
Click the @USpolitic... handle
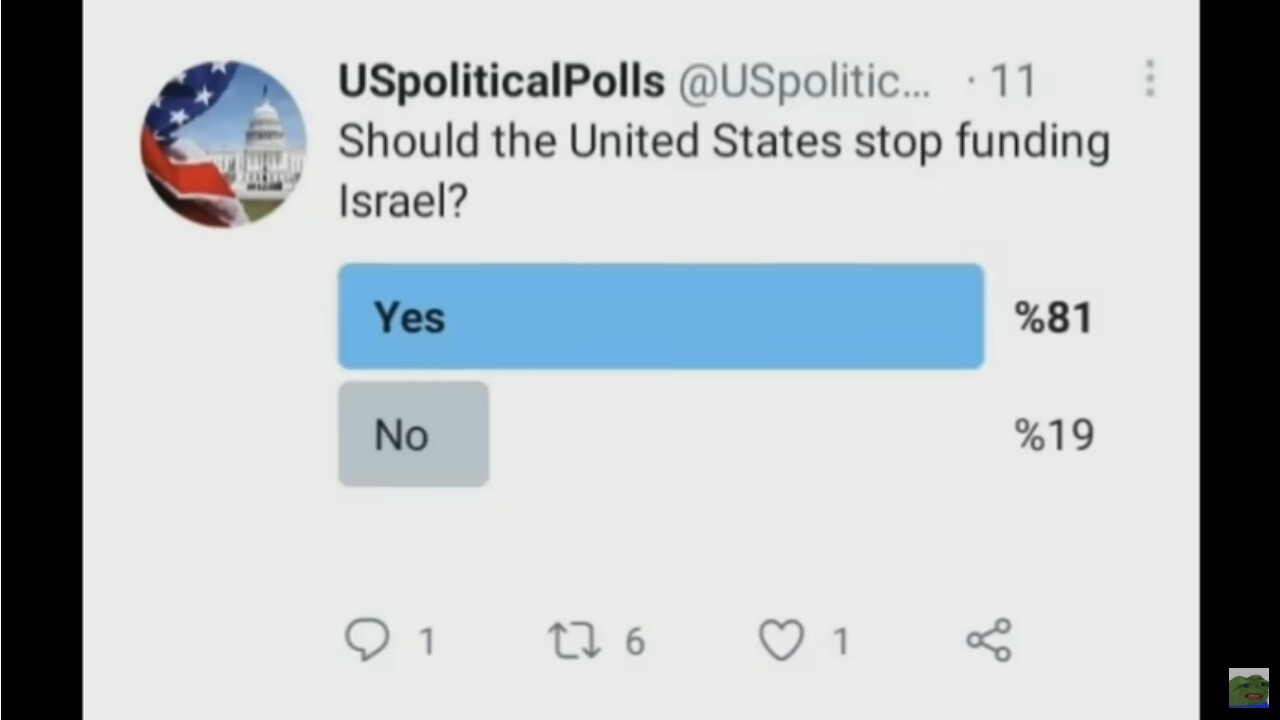pyautogui.click(x=805, y=81)
